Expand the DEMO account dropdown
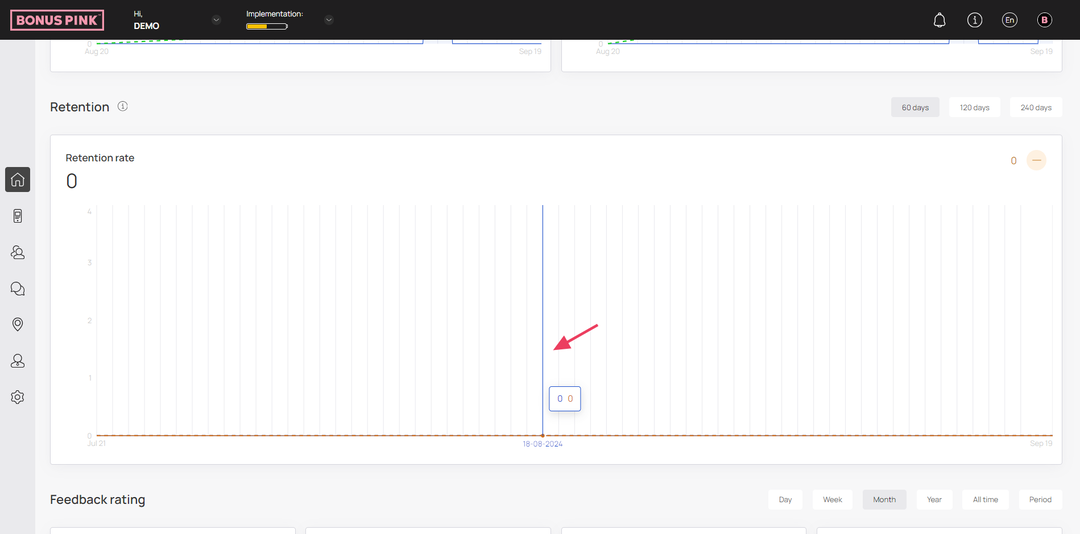The height and width of the screenshot is (534, 1080). pos(216,20)
